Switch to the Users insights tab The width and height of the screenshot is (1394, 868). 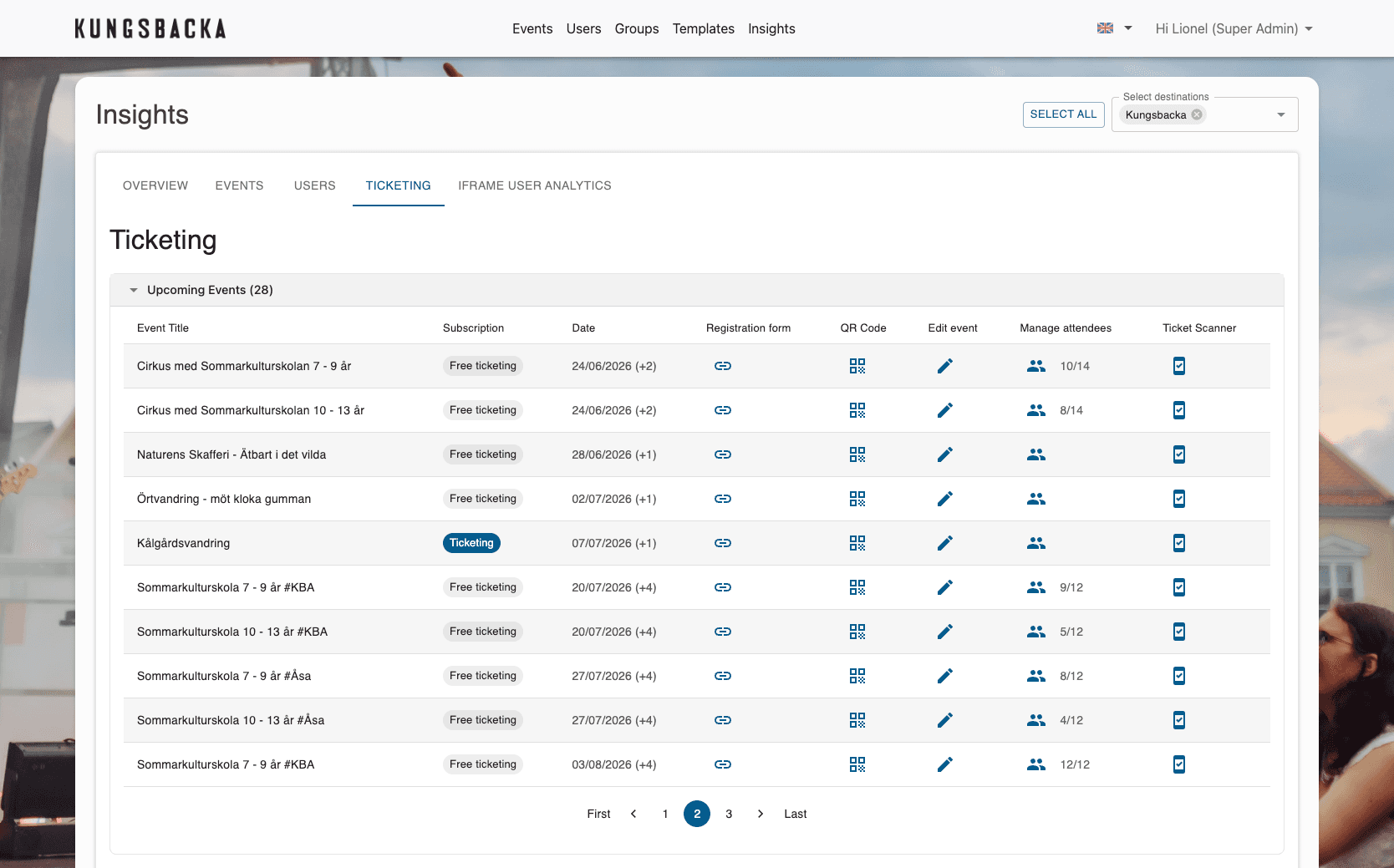314,185
